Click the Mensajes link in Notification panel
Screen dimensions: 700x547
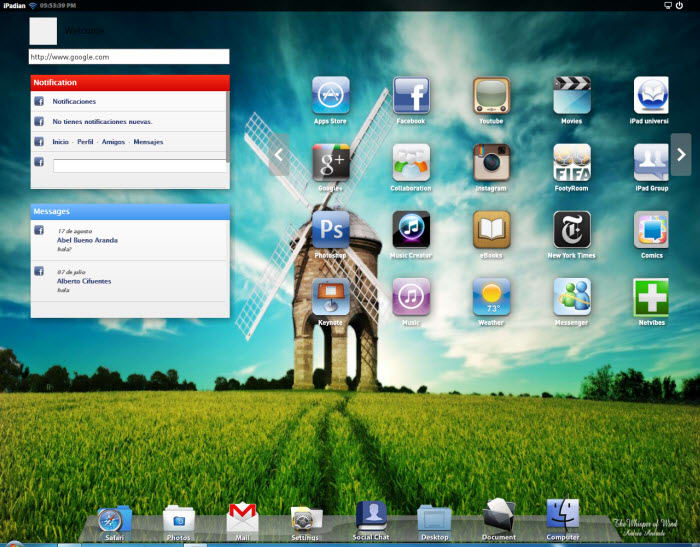click(x=148, y=142)
